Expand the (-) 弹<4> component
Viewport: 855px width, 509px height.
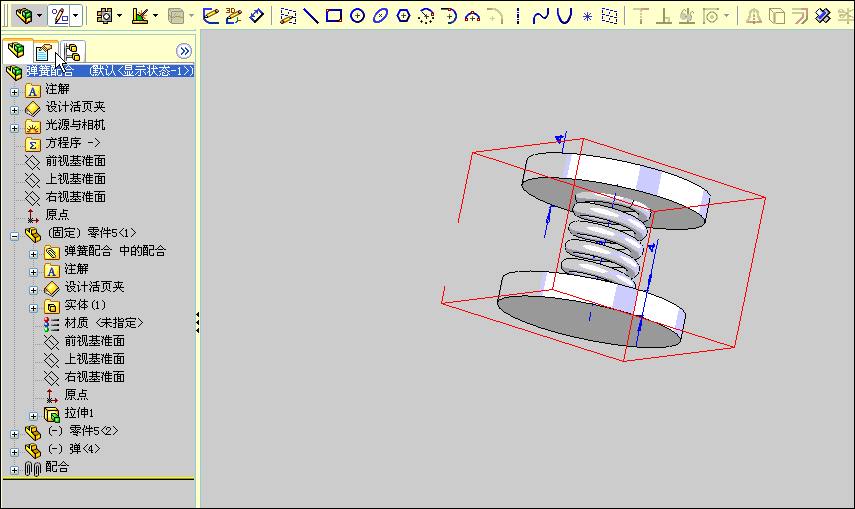click(15, 452)
